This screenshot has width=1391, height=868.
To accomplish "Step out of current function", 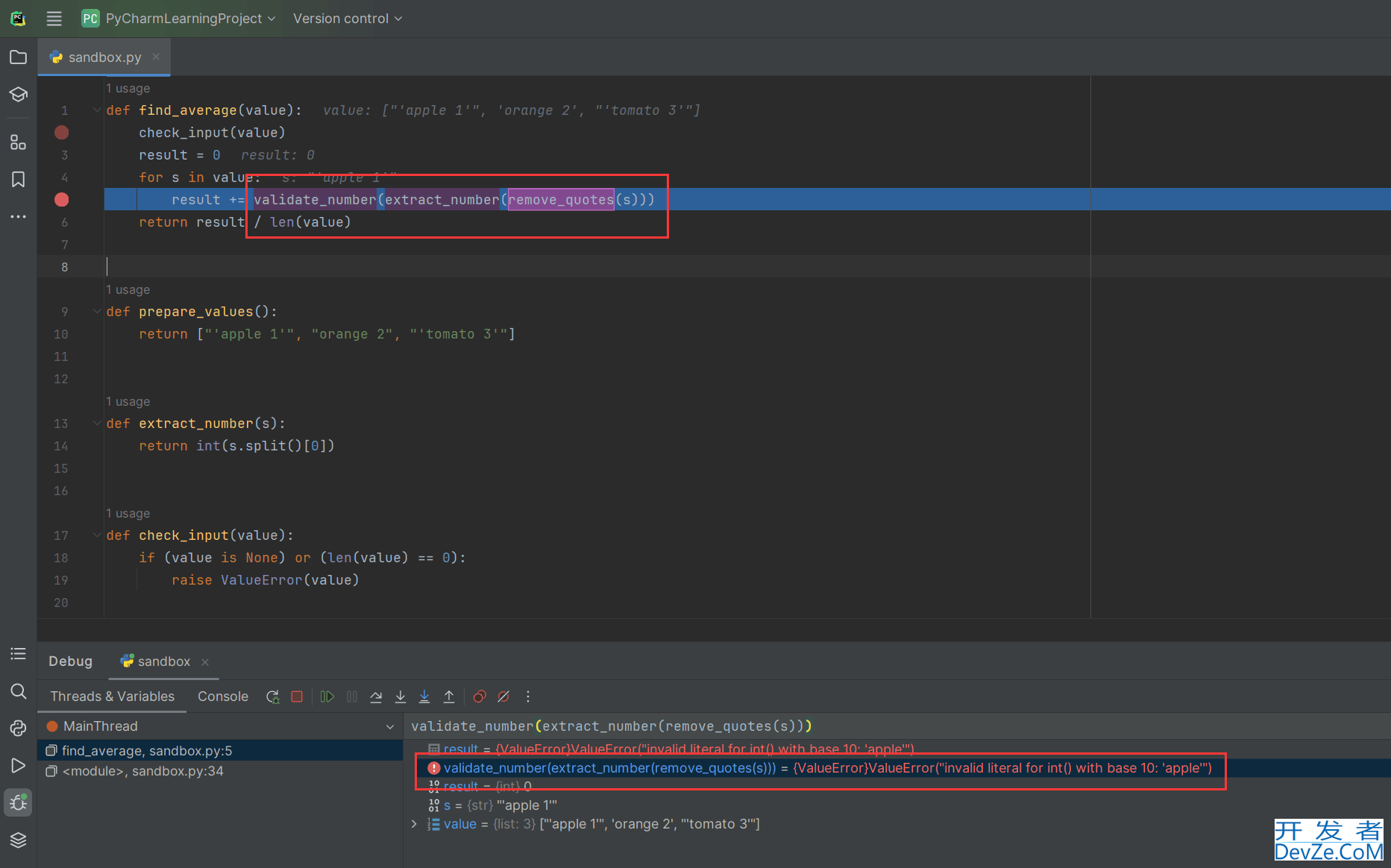I will tap(449, 696).
